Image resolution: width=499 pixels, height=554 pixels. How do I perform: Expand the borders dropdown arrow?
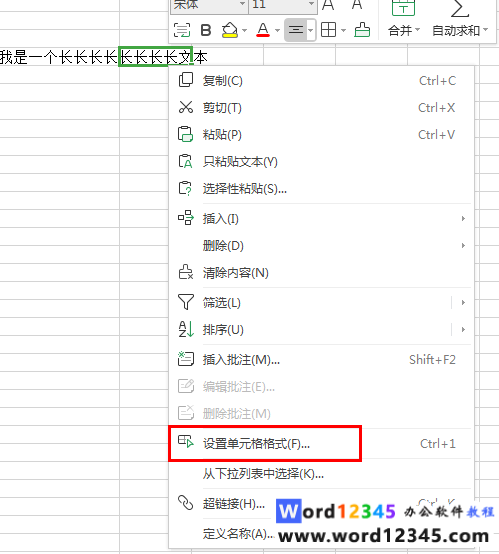click(343, 30)
